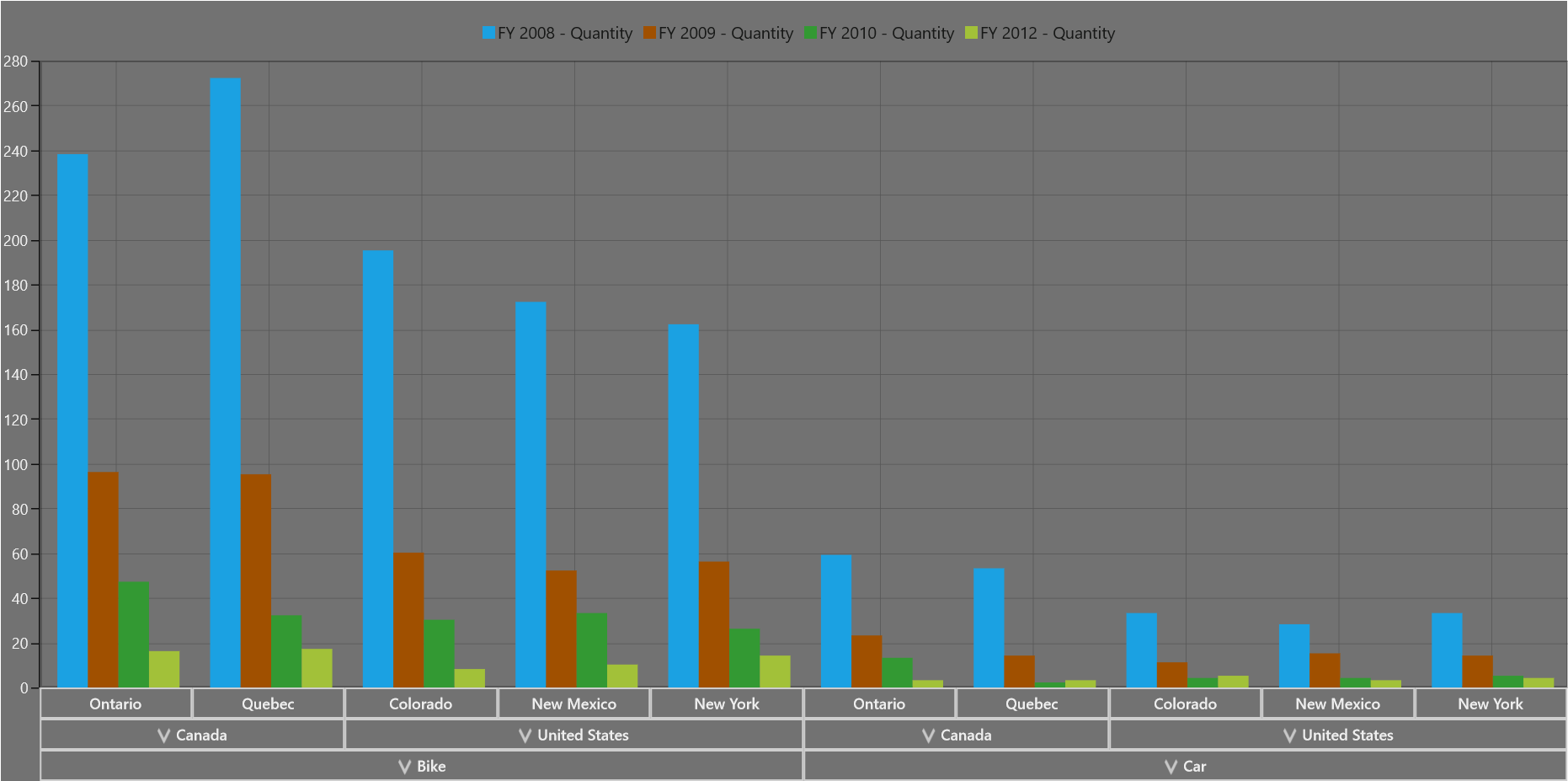Collapse Canada group under Car
Image resolution: width=1568 pixels, height=781 pixels.
tap(928, 735)
